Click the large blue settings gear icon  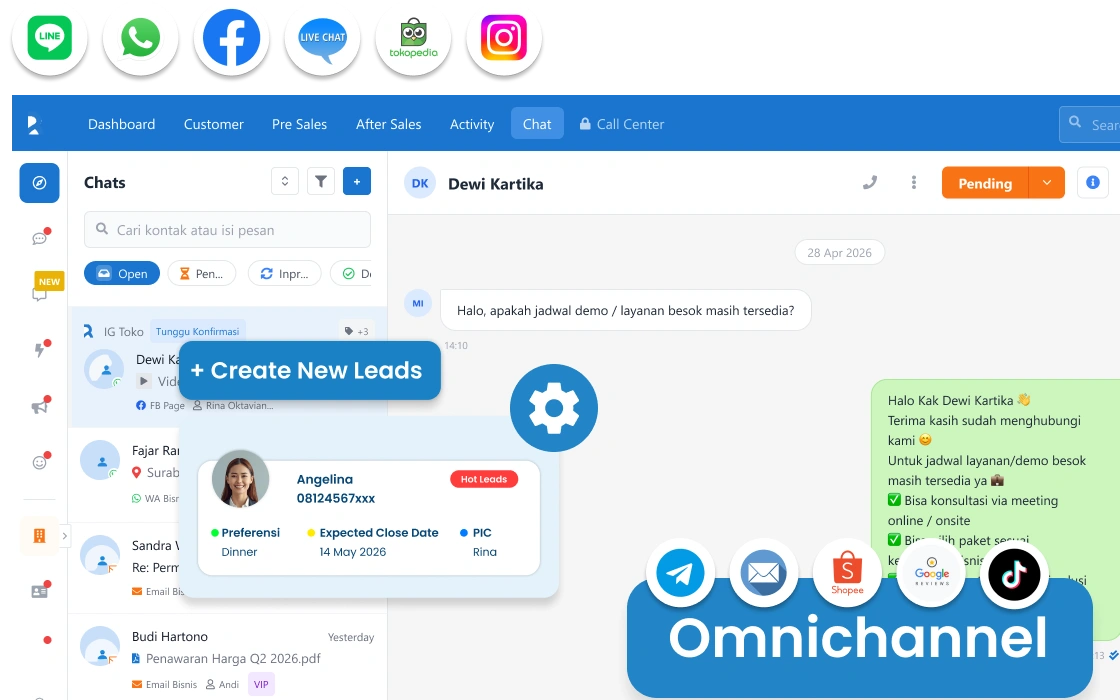coord(554,408)
